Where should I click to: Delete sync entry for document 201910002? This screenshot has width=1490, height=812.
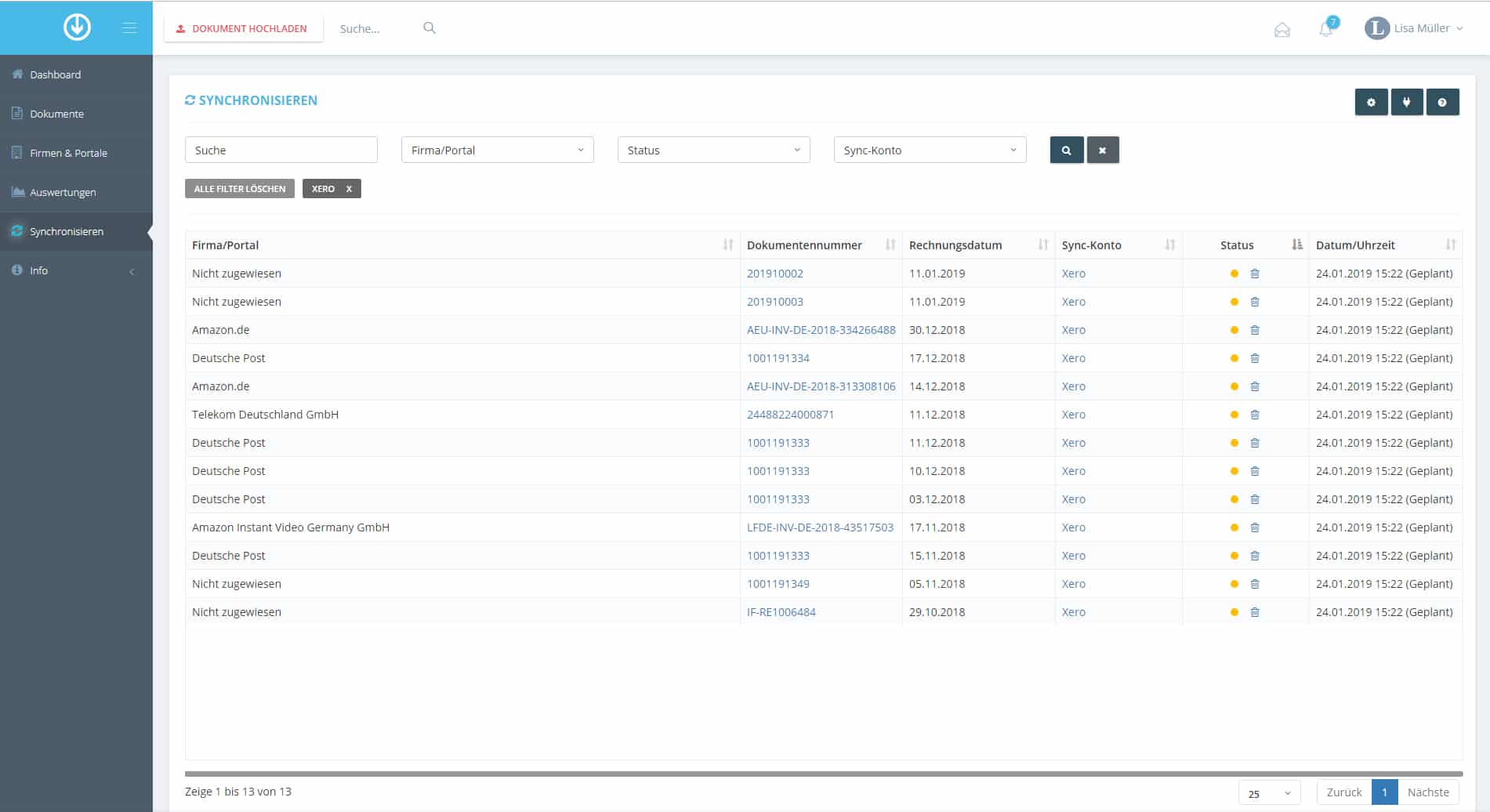1255,274
